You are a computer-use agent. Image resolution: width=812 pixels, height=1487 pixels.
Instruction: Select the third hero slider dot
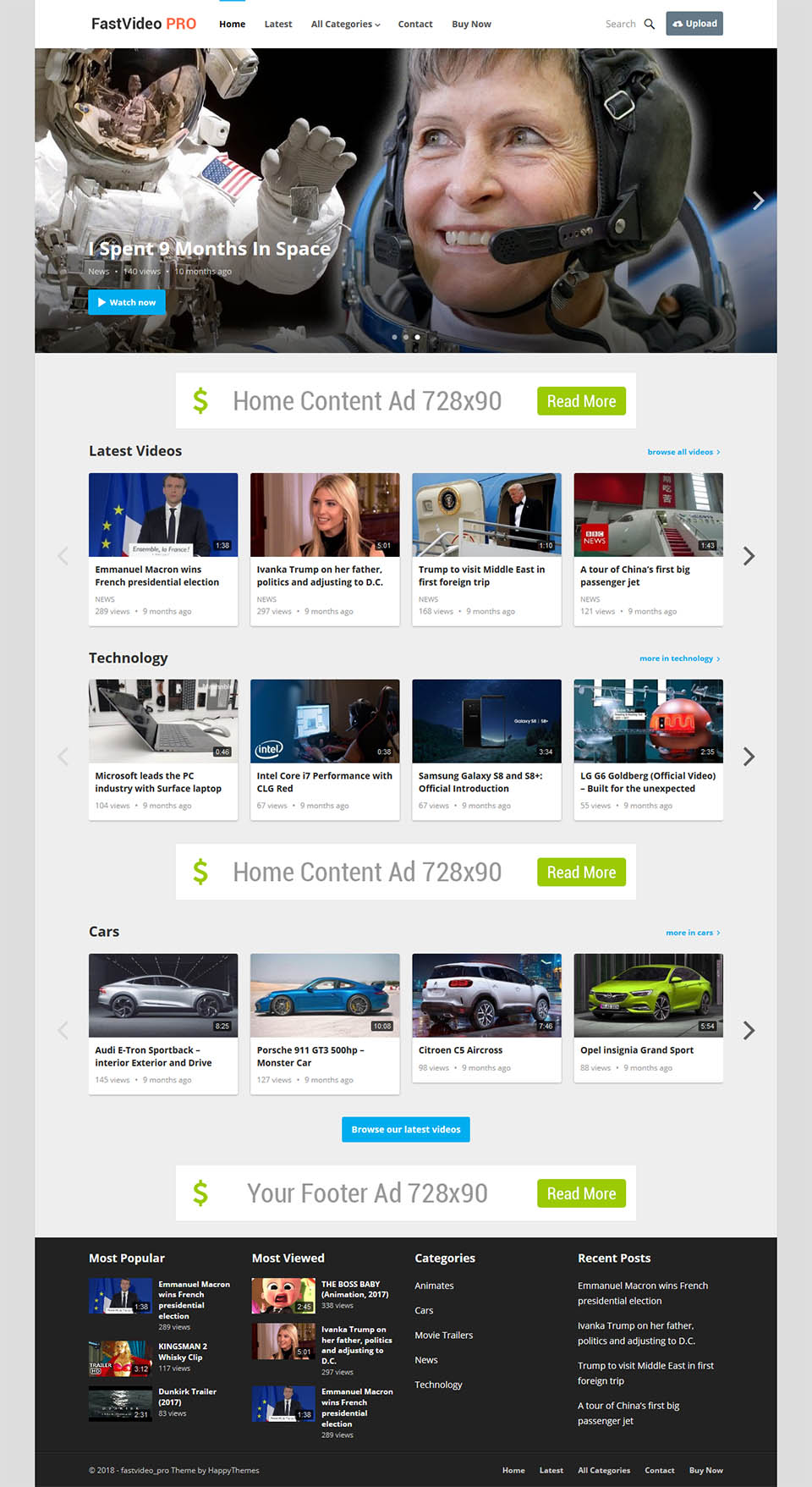417,337
